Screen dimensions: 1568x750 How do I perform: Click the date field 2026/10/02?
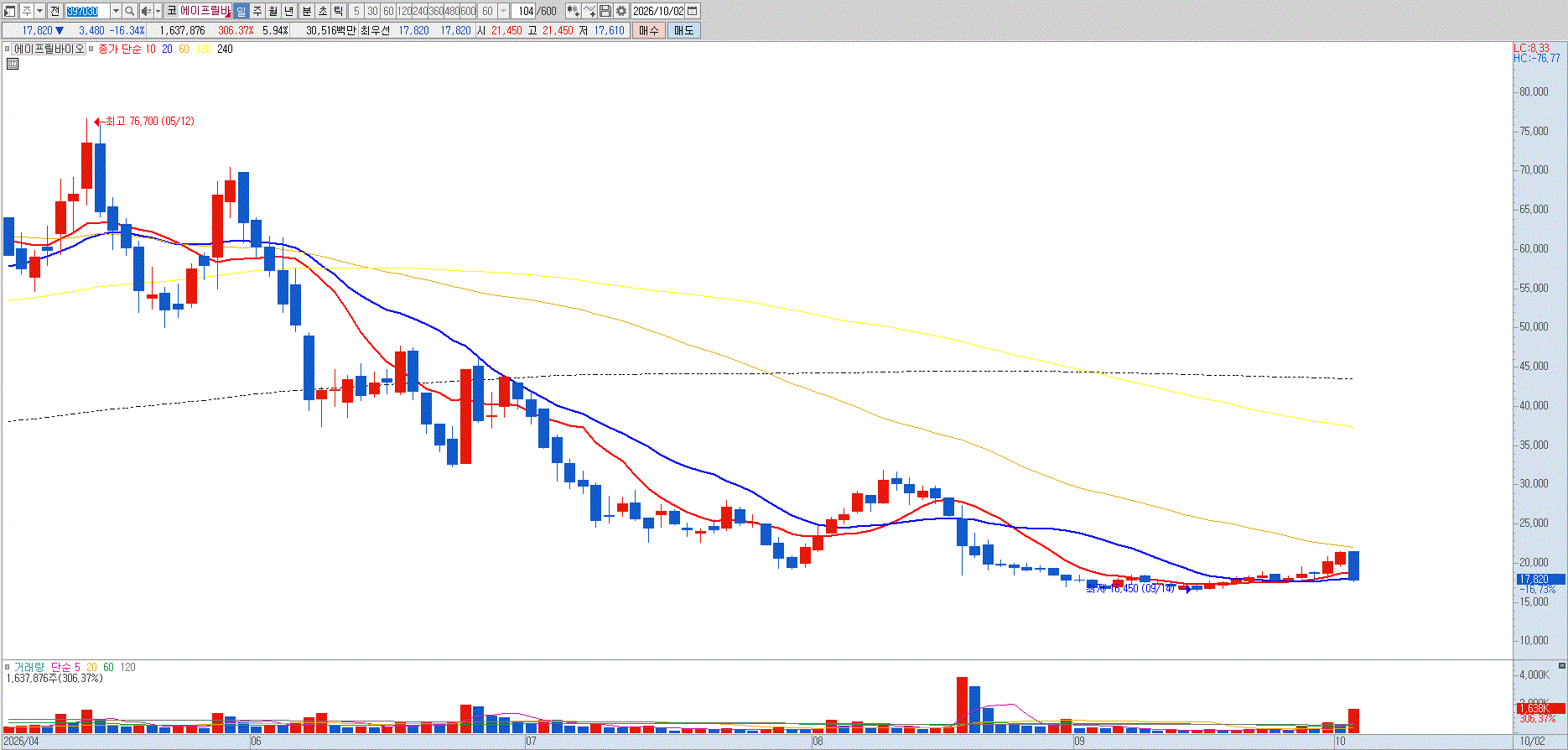(658, 11)
